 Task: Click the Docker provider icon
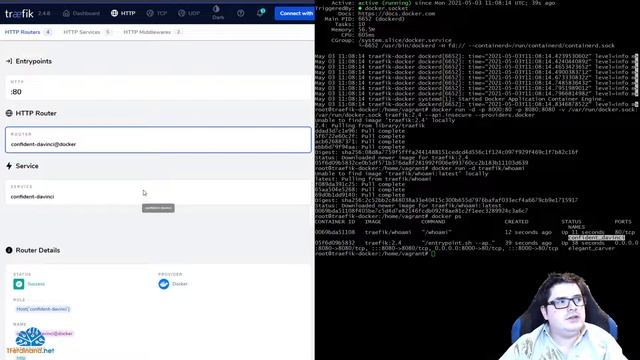pyautogui.click(x=164, y=284)
